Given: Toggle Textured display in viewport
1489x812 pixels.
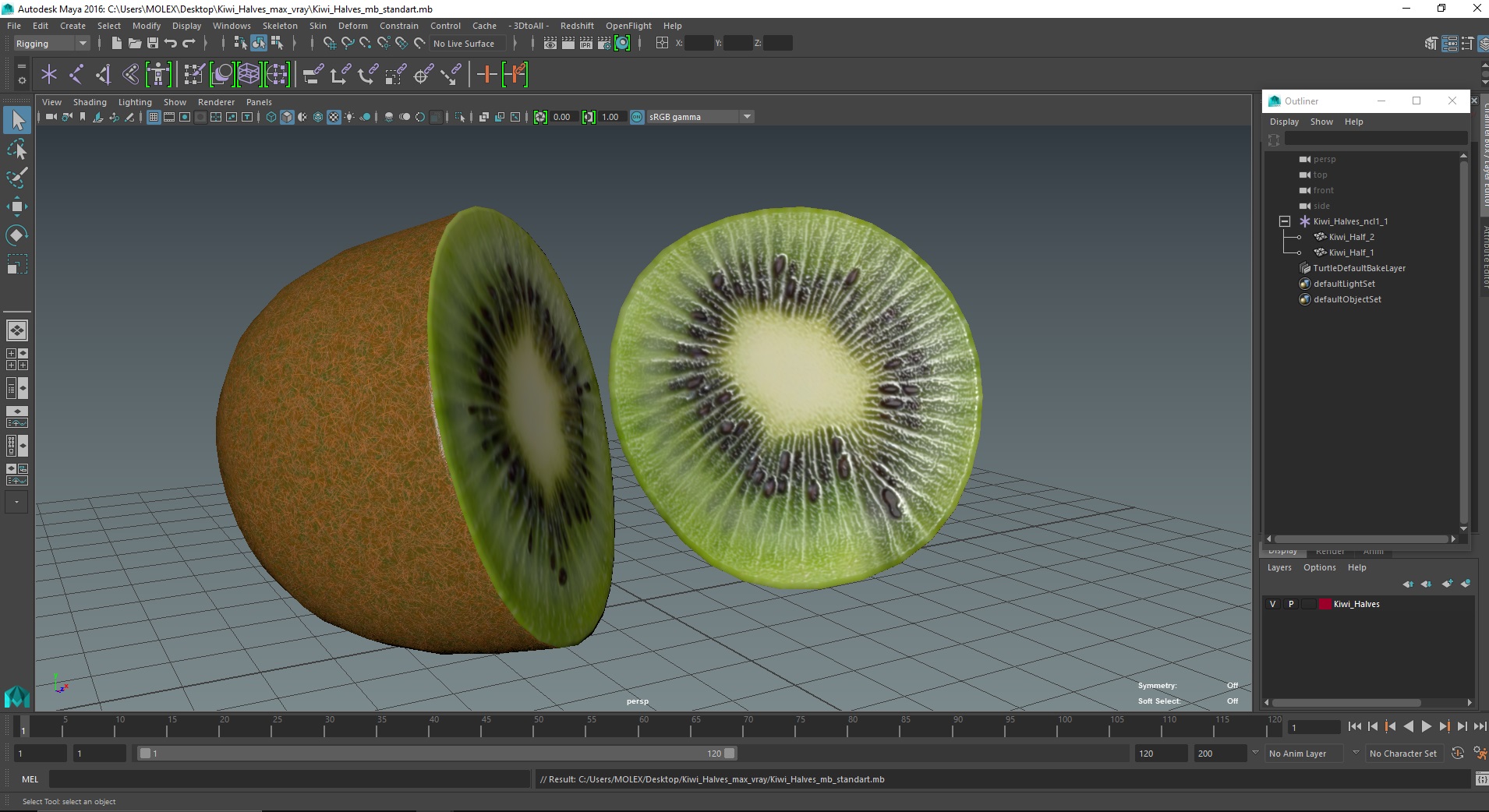Looking at the screenshot, I should tap(334, 117).
